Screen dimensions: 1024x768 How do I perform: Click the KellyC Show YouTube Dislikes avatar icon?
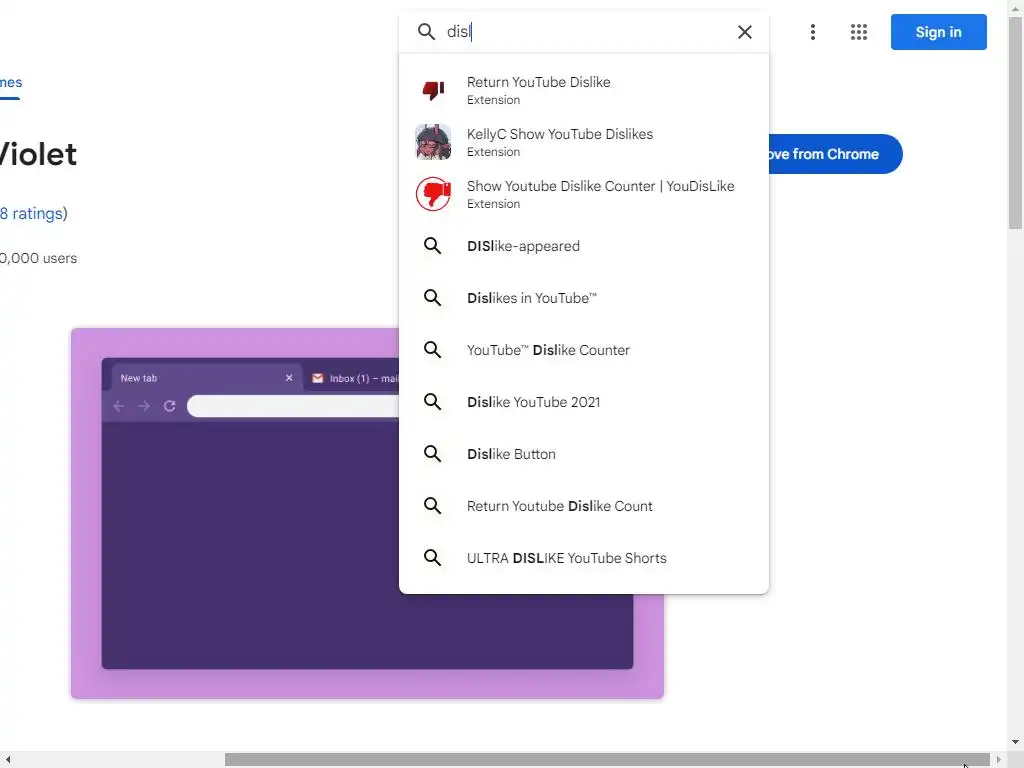point(433,142)
